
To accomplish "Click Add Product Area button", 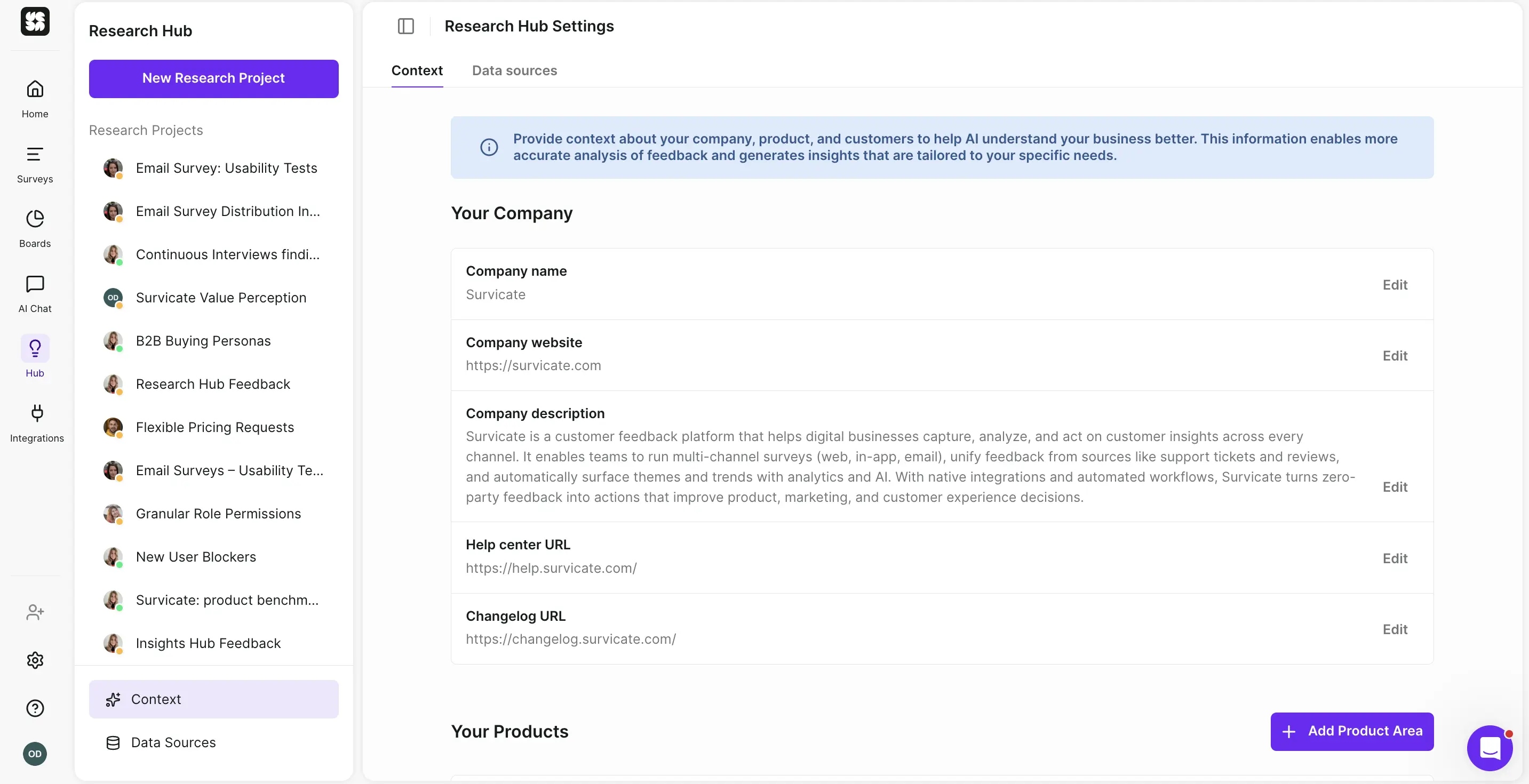I will point(1352,731).
